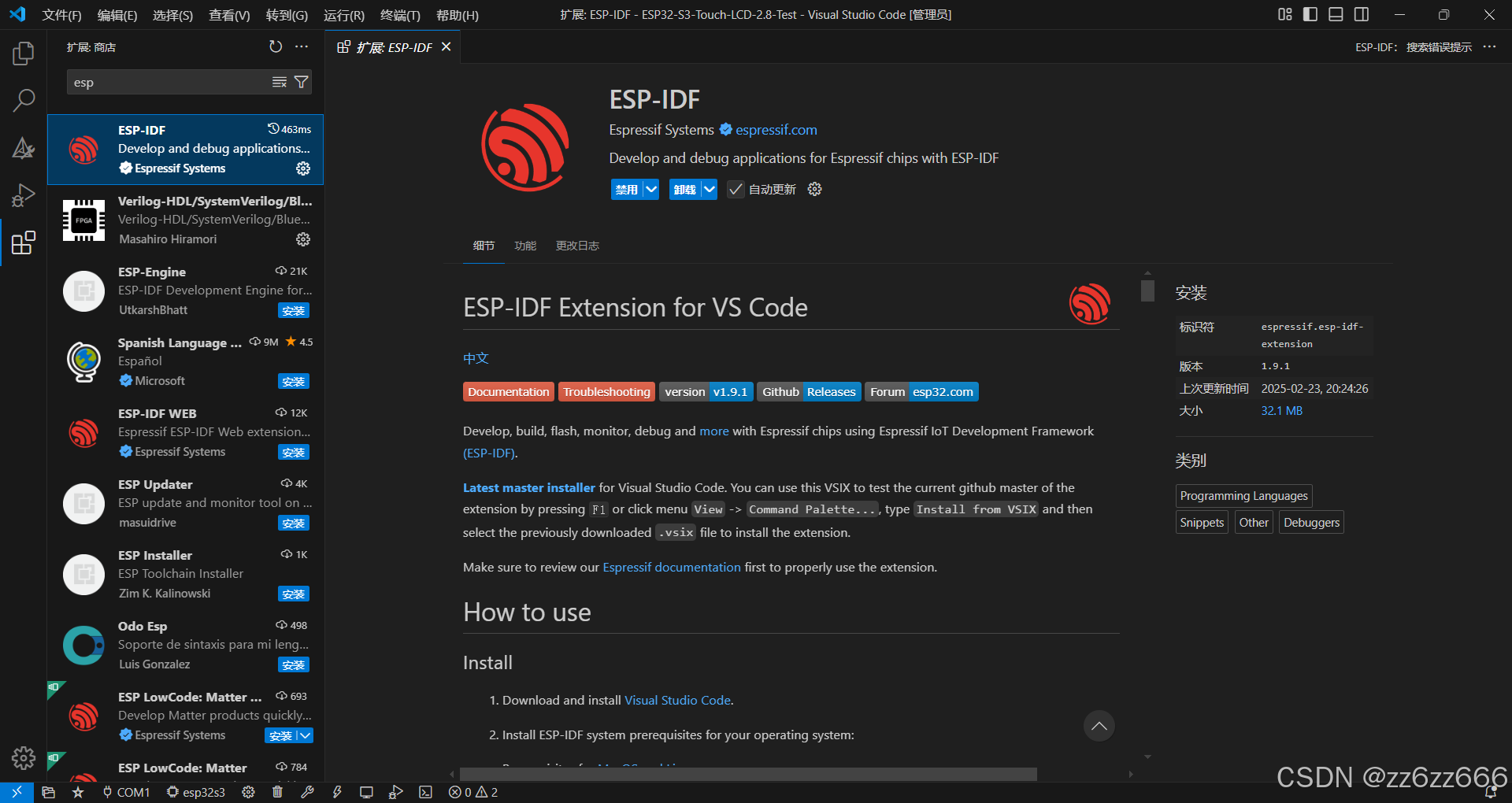Screen dimensions: 1512x803
Task: Open Verilog-HDL extension manage gear
Action: 303,239
